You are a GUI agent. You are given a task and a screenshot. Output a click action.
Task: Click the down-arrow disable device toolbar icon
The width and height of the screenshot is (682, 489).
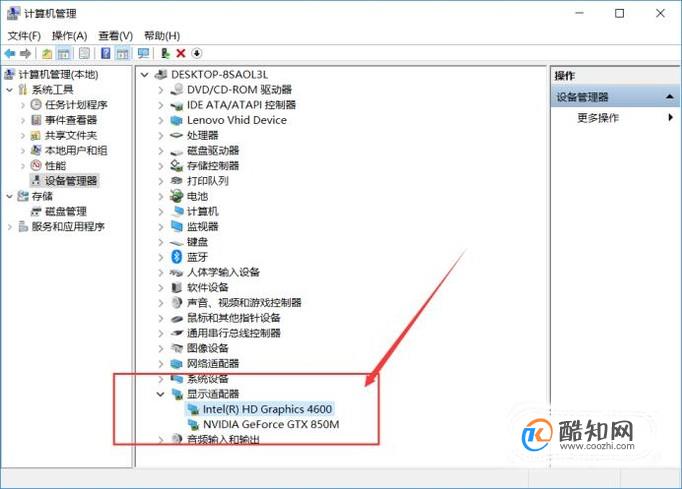click(x=197, y=54)
